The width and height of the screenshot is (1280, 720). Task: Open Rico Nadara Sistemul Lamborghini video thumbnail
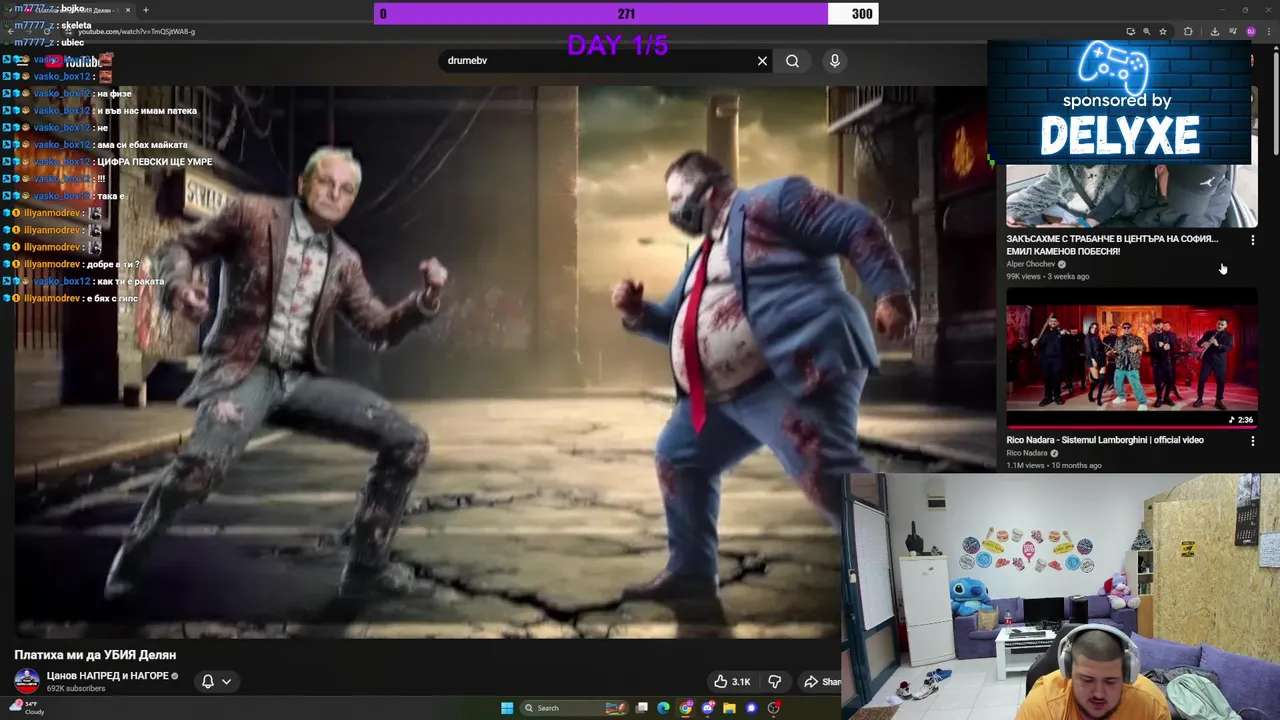pos(1131,359)
